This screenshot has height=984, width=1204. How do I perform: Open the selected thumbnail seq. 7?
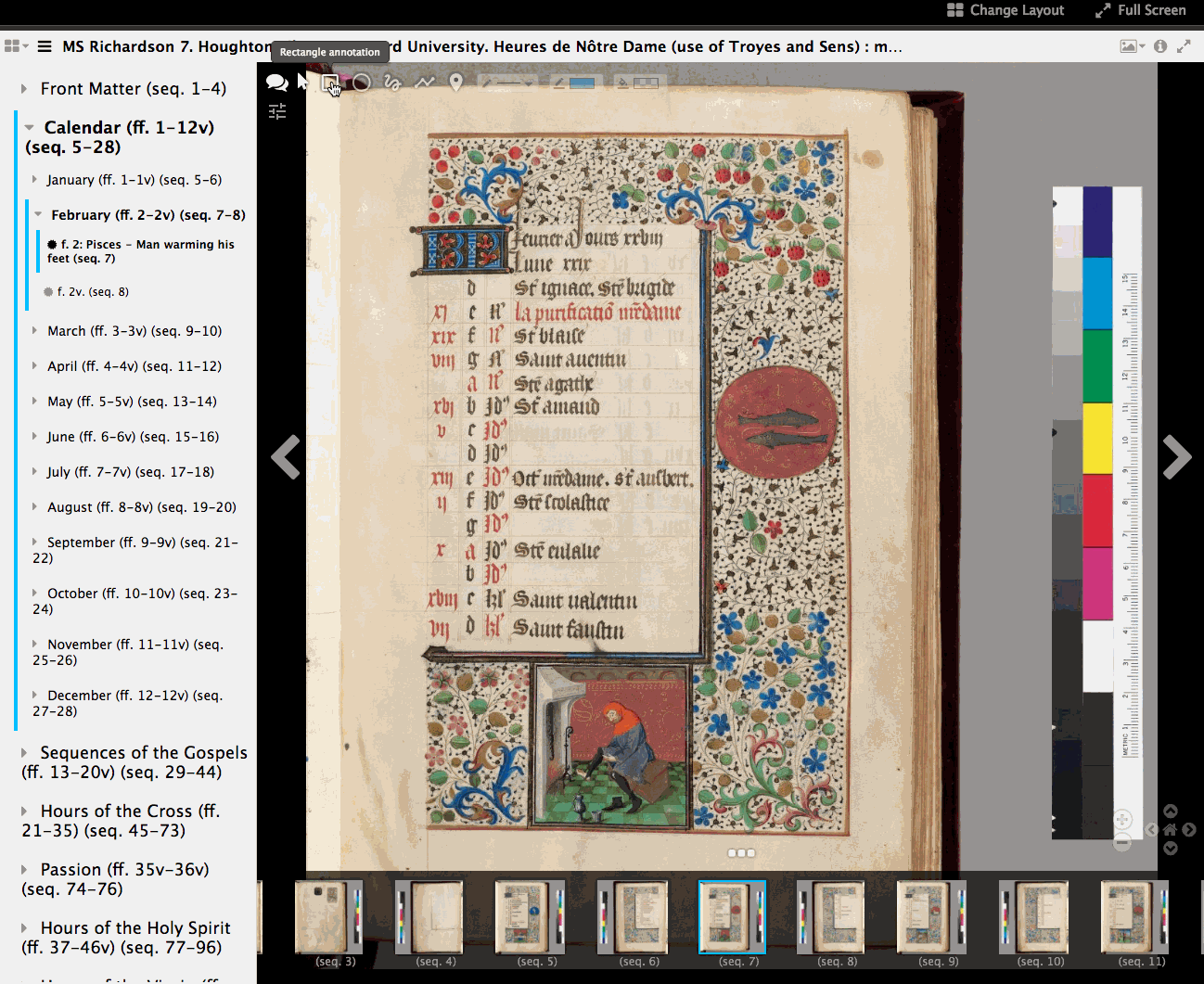pos(733,917)
